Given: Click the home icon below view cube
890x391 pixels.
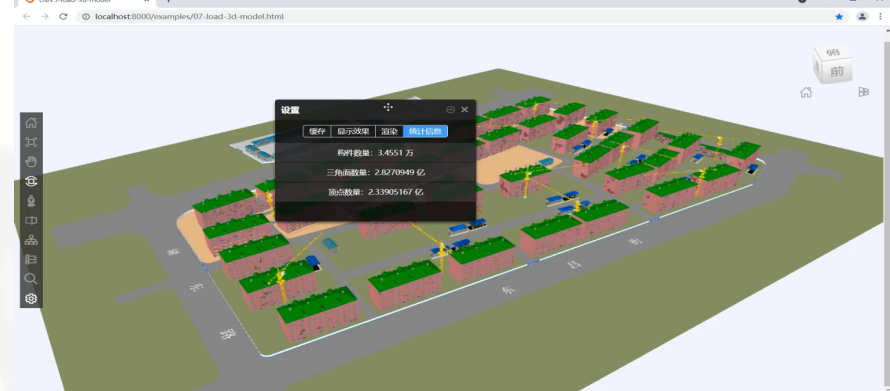Looking at the screenshot, I should coord(805,93).
